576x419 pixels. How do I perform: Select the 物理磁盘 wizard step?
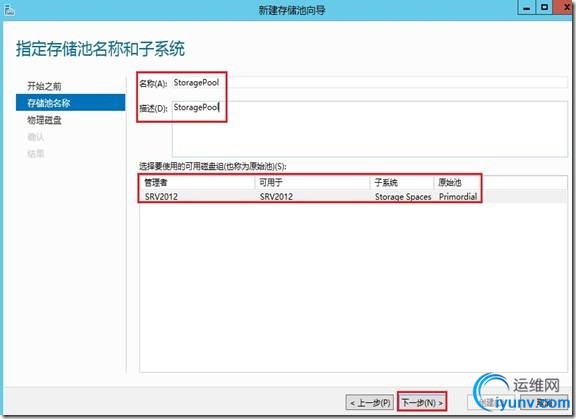44,120
